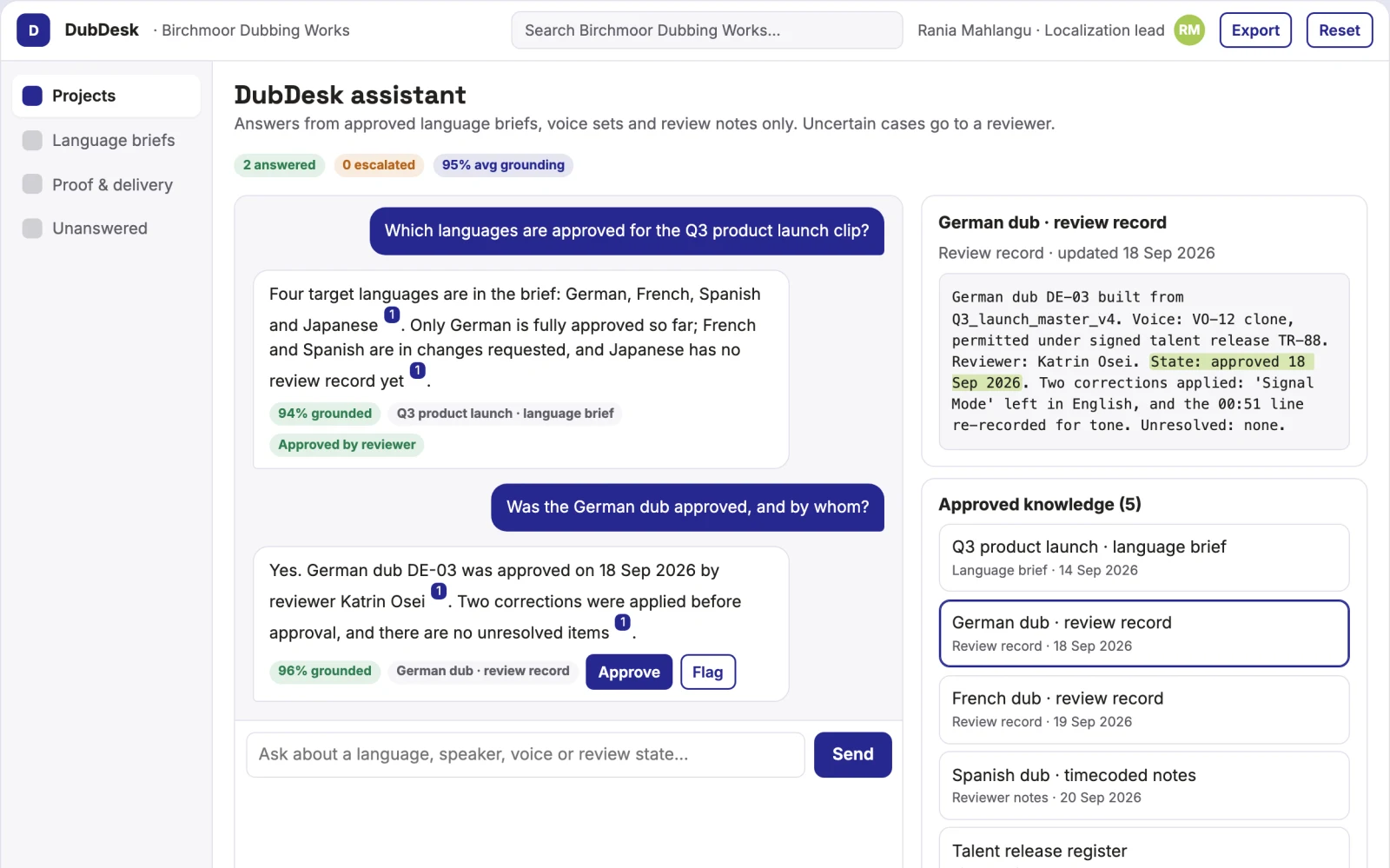Screen dimensions: 1390x868
Task: Open French dub review record card
Action: tap(1143, 710)
